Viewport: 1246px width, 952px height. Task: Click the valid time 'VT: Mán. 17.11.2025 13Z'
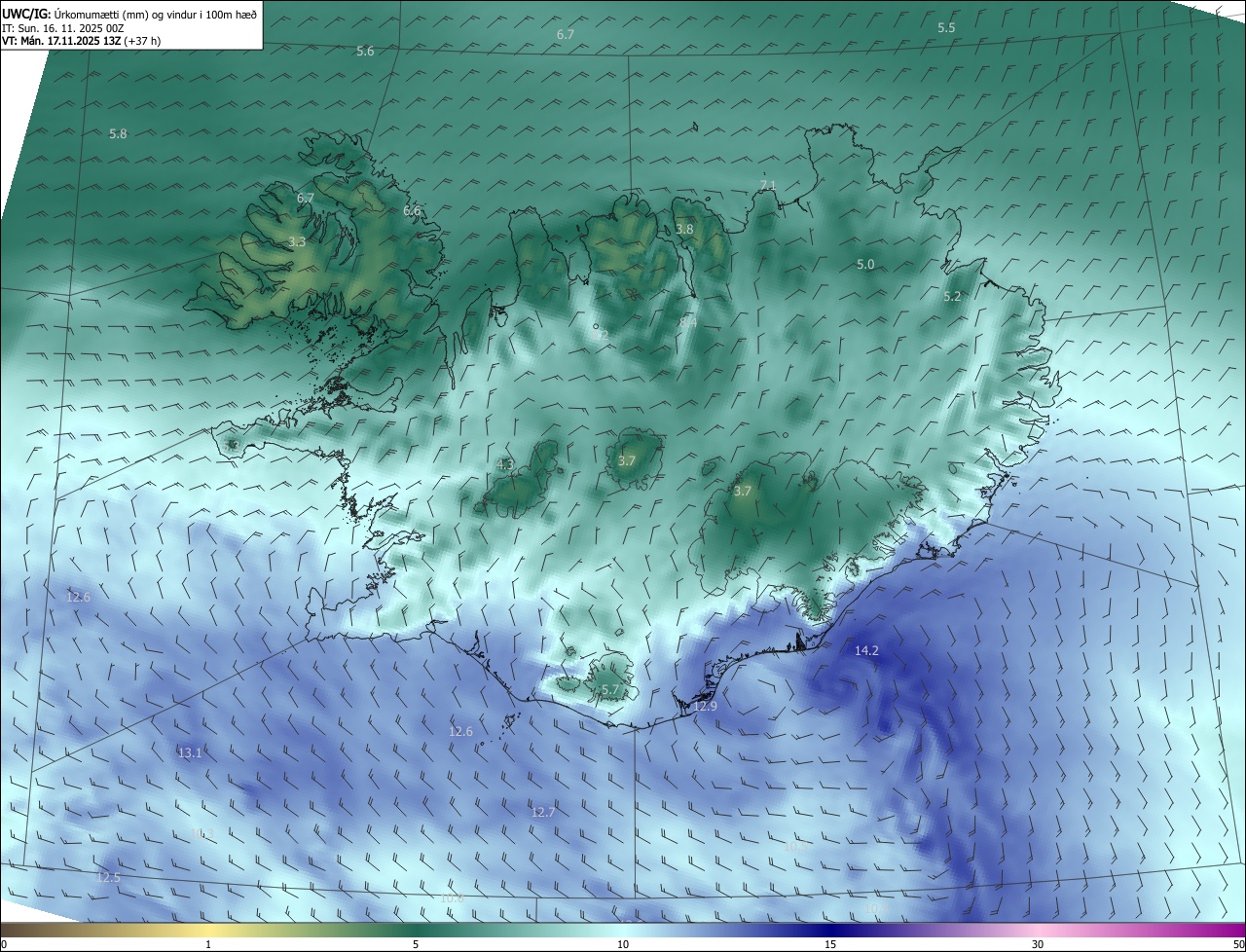[x=62, y=41]
